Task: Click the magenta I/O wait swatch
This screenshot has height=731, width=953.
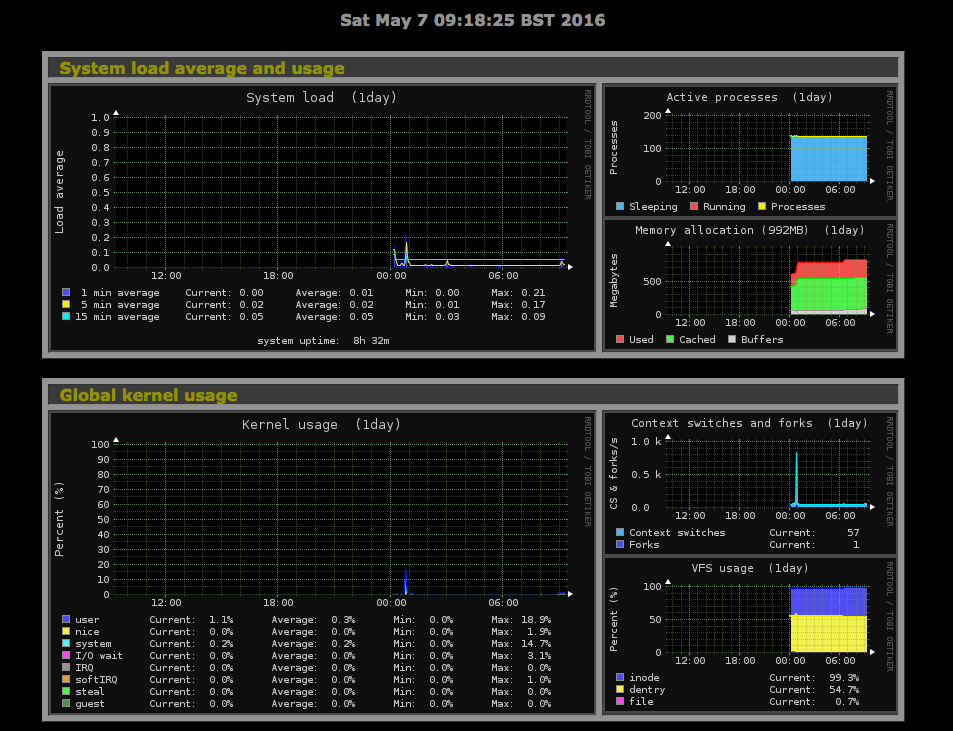Action: 66,655
